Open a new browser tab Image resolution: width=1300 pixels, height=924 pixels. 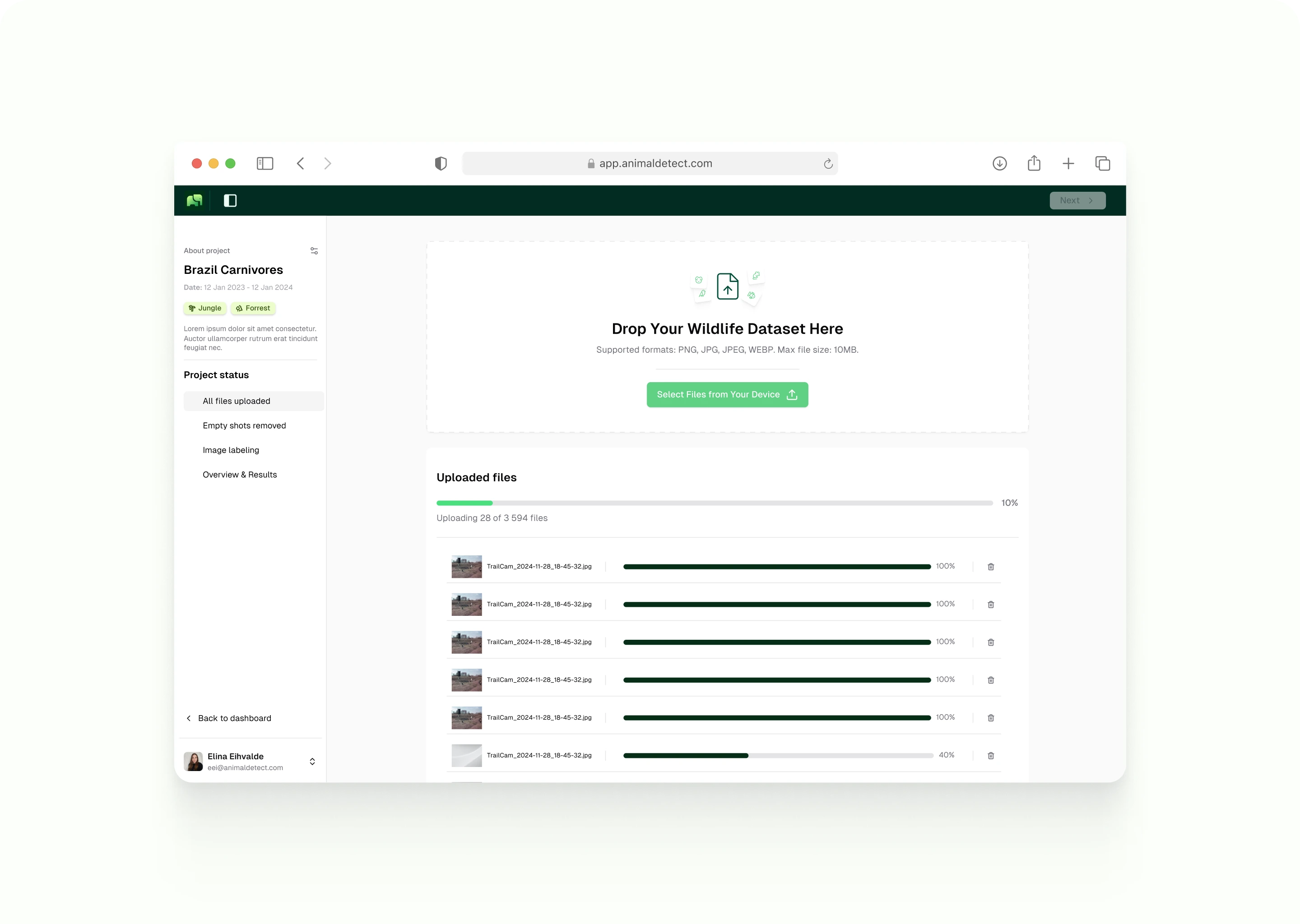coord(1068,163)
